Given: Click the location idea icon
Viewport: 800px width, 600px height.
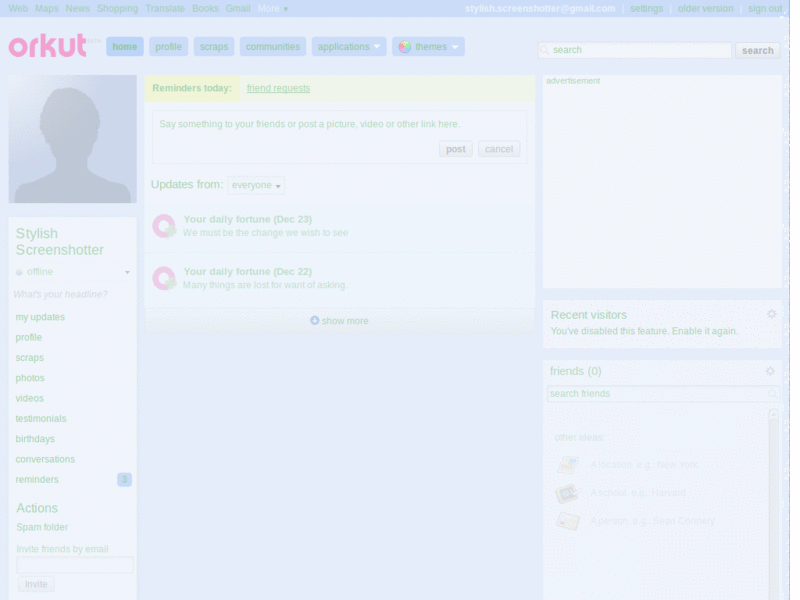Looking at the screenshot, I should tap(567, 465).
